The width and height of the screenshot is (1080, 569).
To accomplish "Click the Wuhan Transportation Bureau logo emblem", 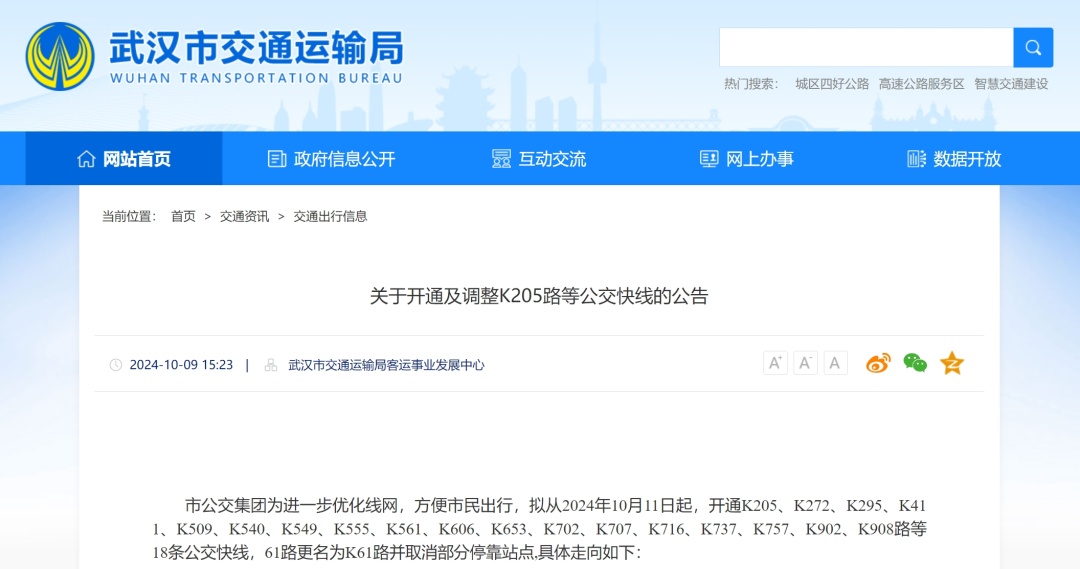I will pos(60,56).
